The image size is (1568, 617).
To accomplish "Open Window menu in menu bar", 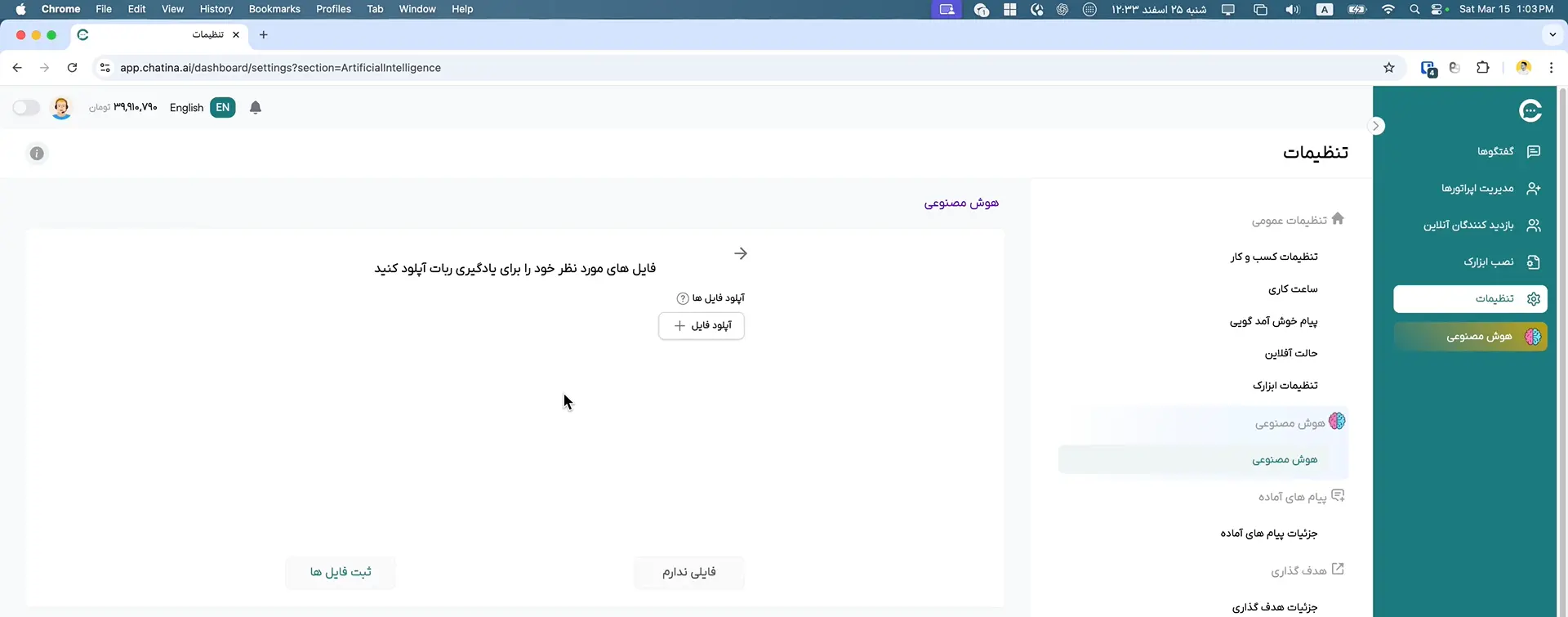I will click(x=417, y=9).
